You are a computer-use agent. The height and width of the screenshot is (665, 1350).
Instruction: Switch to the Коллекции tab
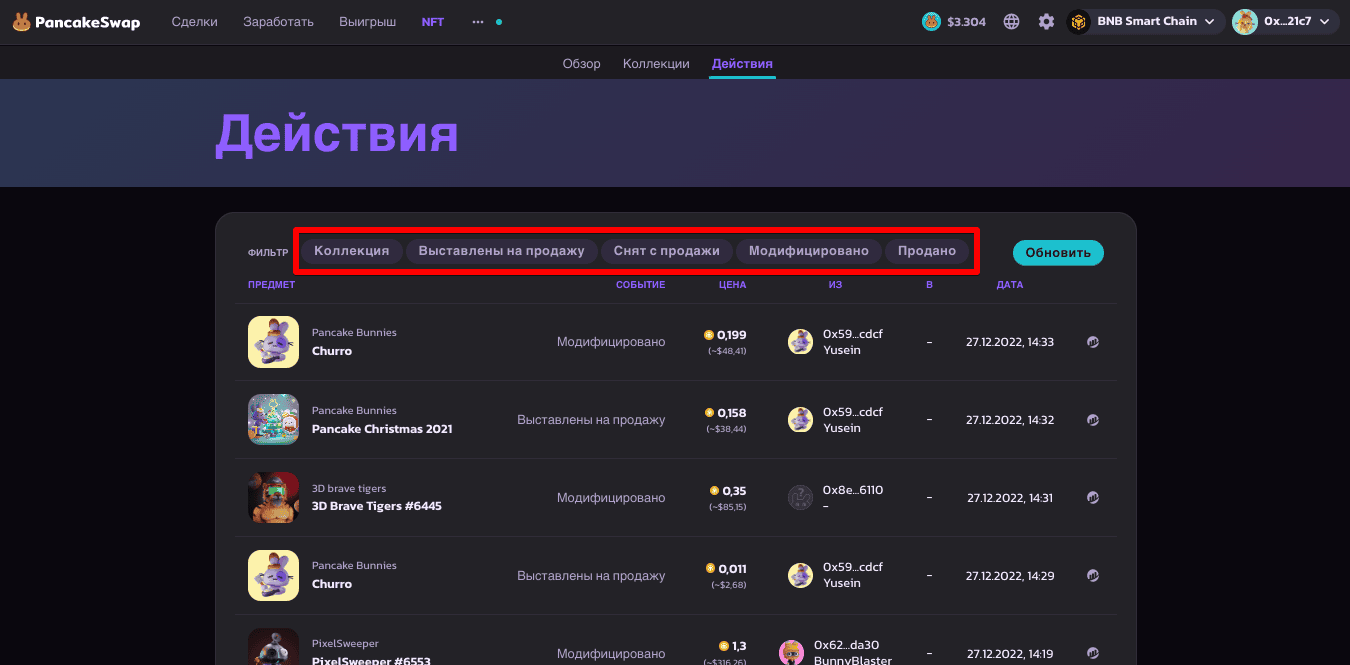pos(656,63)
